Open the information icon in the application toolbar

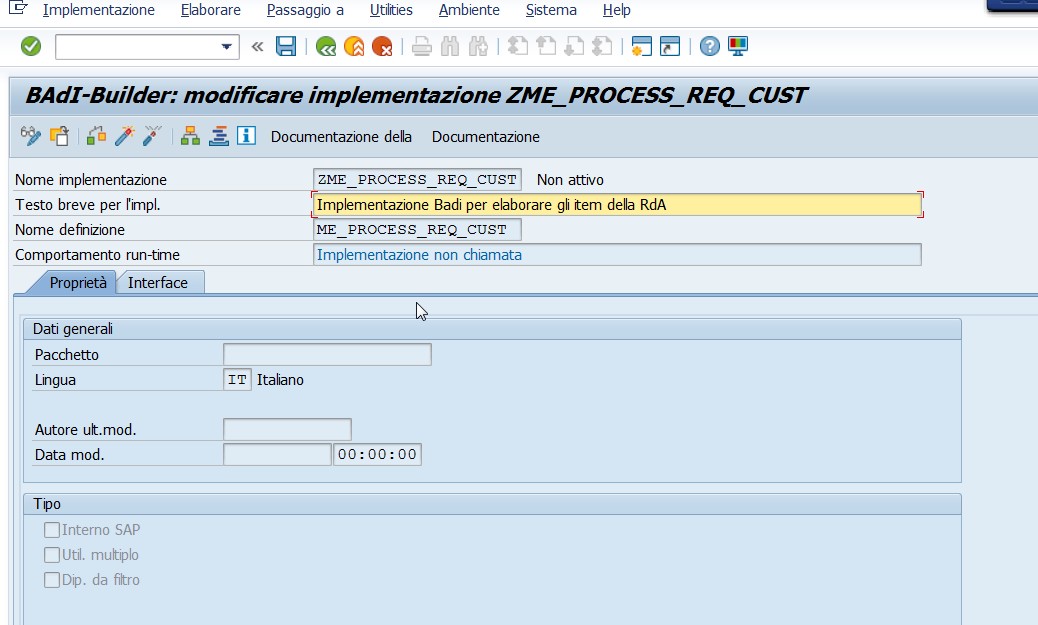pyautogui.click(x=246, y=135)
